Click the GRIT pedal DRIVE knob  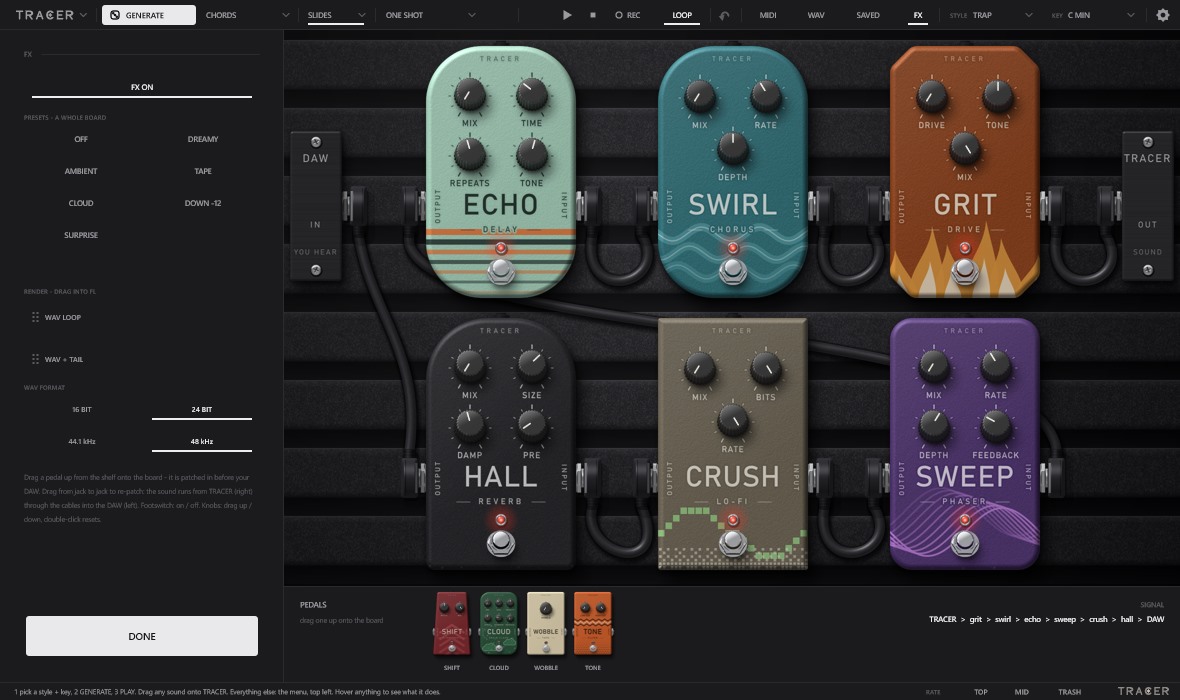[932, 96]
